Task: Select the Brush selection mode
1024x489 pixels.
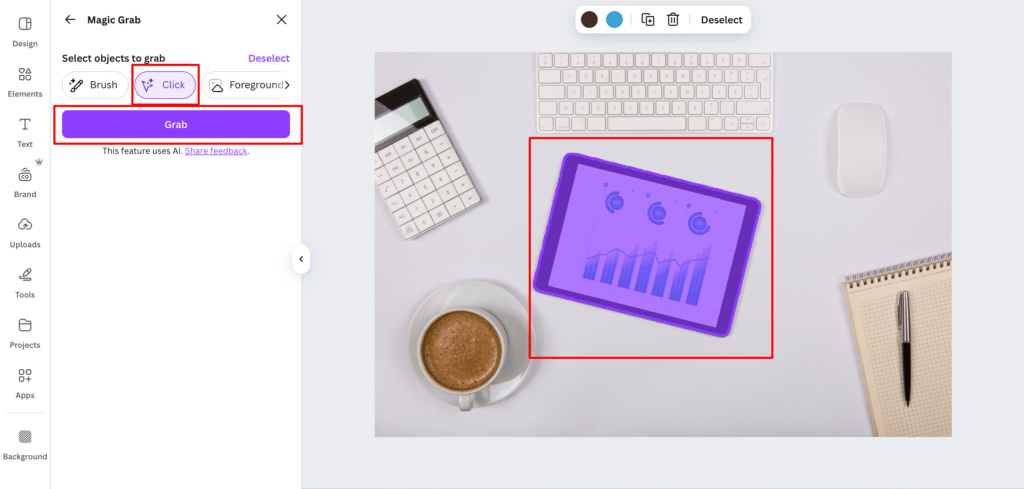Action: pyautogui.click(x=94, y=85)
